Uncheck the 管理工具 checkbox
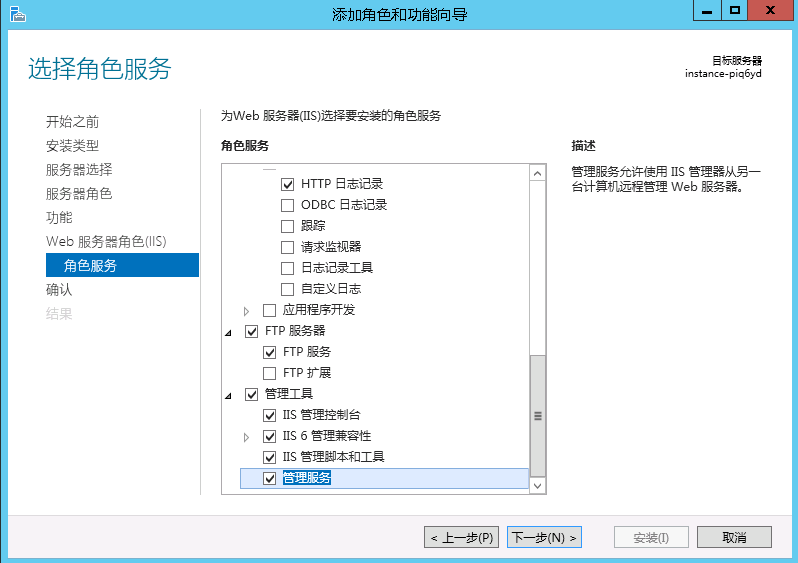Viewport: 798px width, 563px height. click(x=251, y=395)
